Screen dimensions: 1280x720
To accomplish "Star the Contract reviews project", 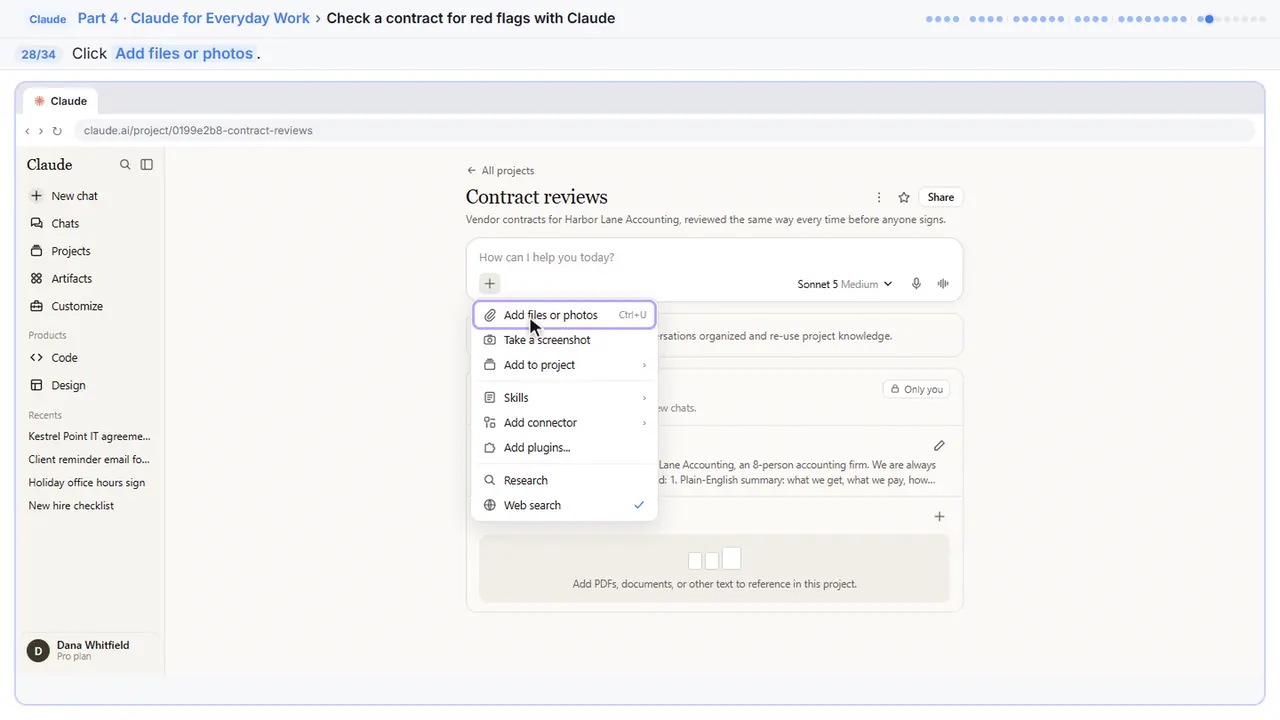I will tap(904, 197).
